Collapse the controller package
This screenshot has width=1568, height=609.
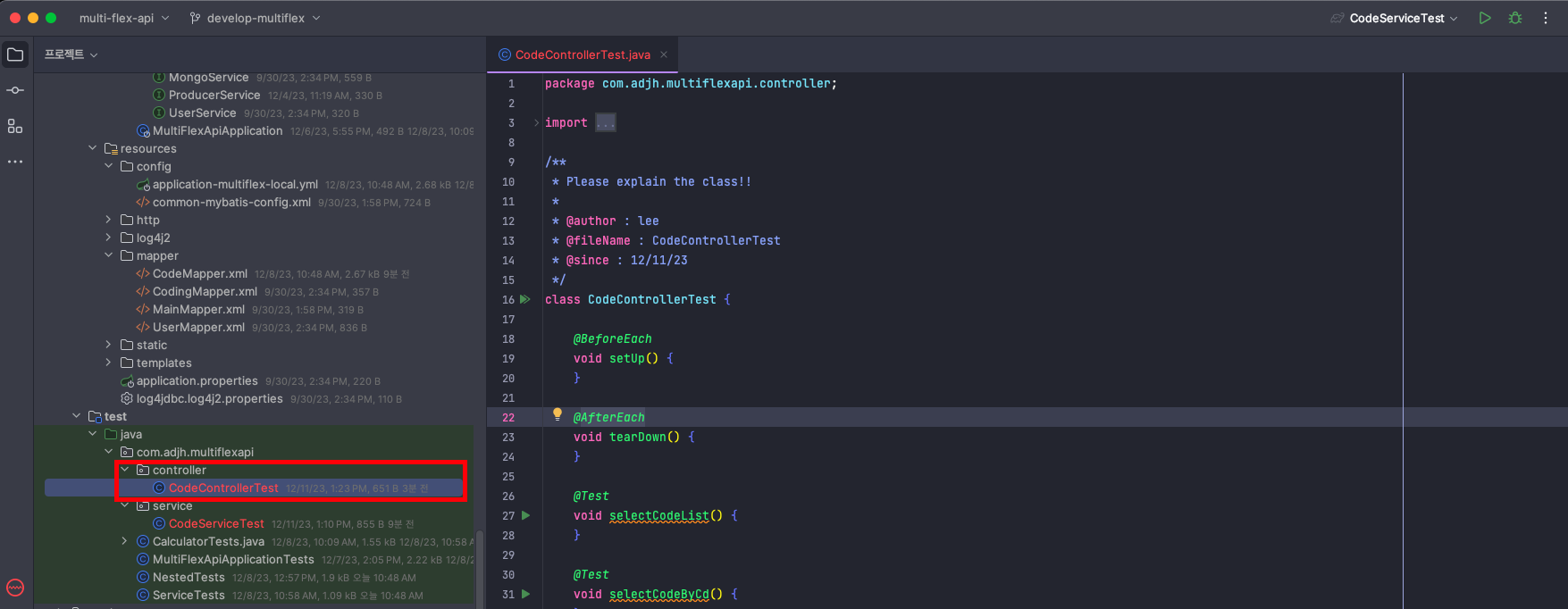coord(124,470)
